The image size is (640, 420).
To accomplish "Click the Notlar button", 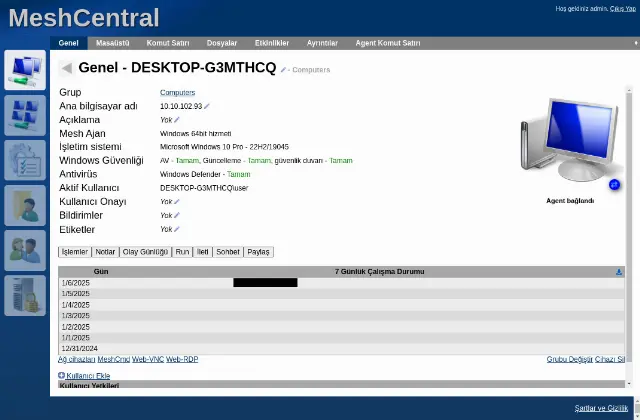I will 105,252.
